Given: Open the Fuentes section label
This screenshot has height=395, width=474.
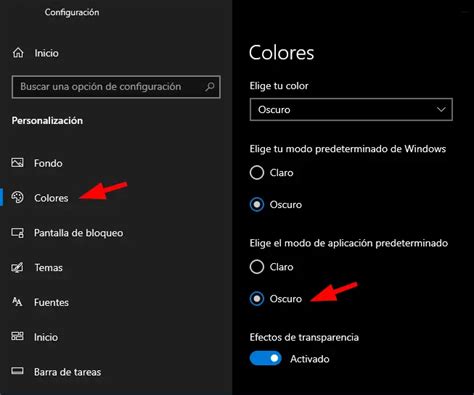Looking at the screenshot, I should [x=51, y=302].
